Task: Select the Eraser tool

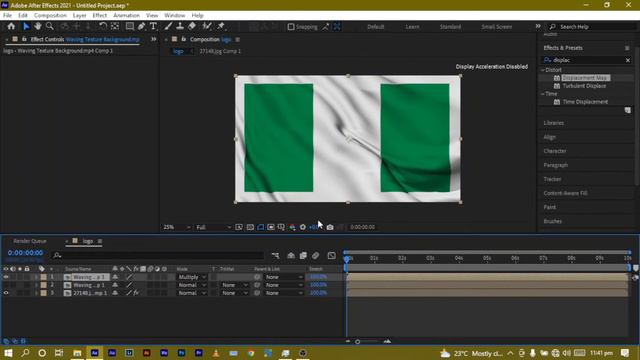Action: click(x=192, y=26)
